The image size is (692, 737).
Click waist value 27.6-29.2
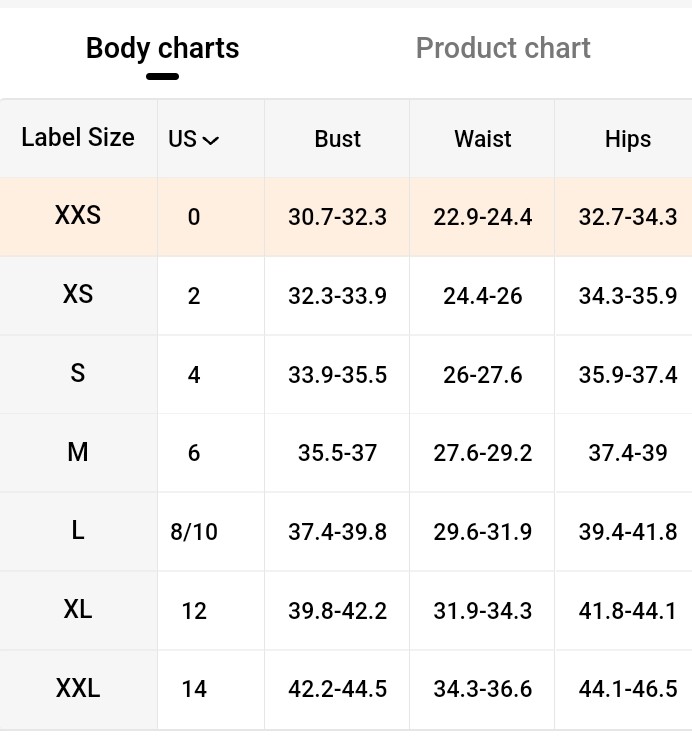pos(483,453)
